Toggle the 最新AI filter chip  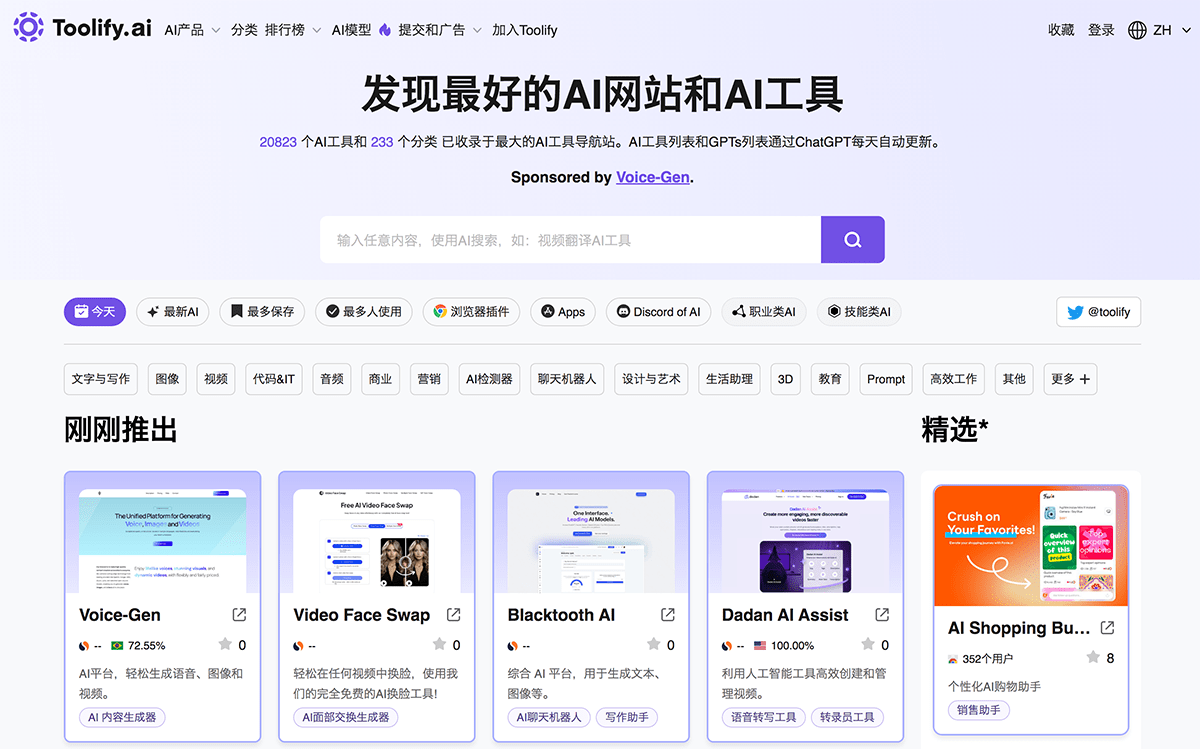pos(172,311)
